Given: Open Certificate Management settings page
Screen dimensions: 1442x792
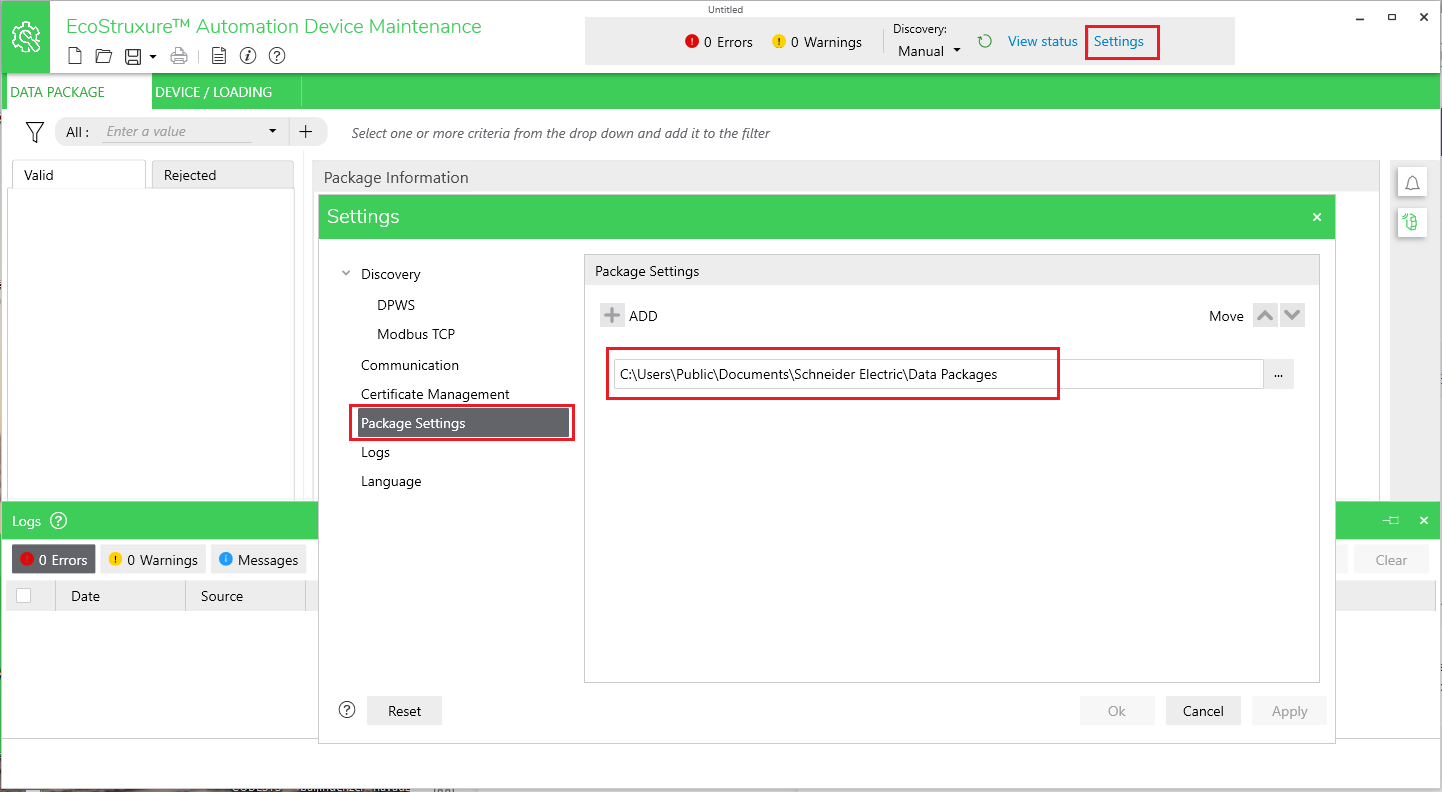Looking at the screenshot, I should click(x=435, y=394).
